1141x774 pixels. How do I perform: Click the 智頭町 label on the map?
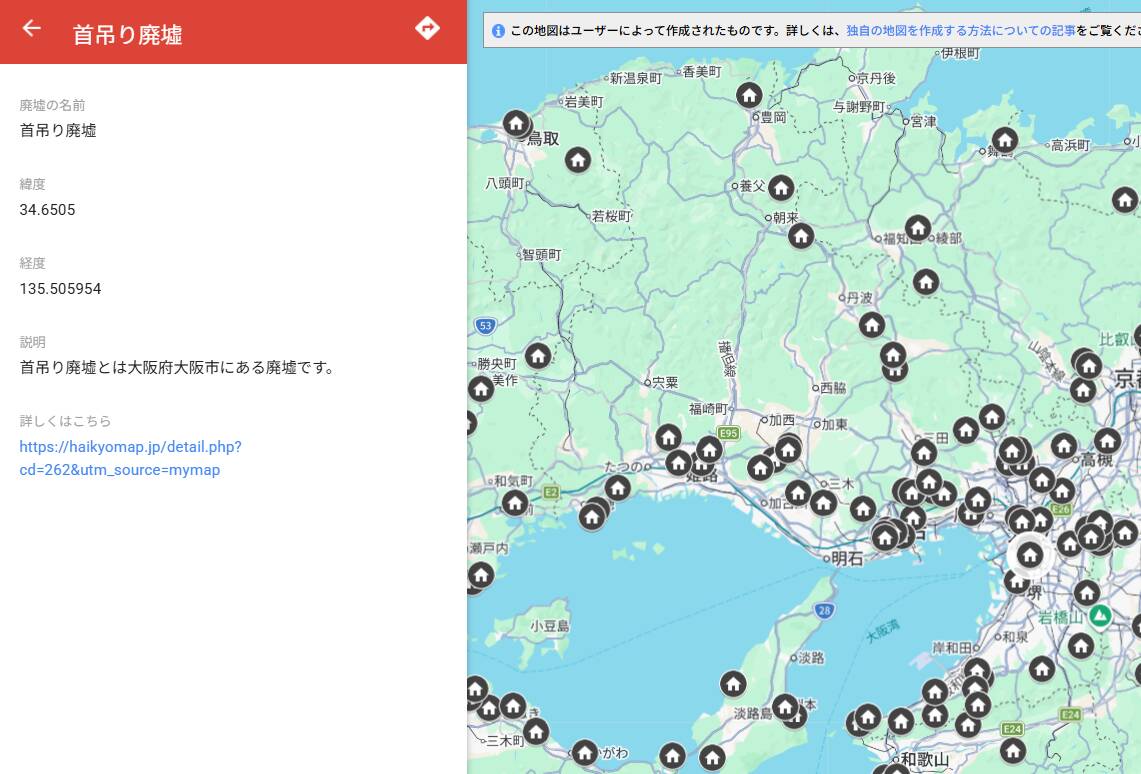[x=541, y=255]
